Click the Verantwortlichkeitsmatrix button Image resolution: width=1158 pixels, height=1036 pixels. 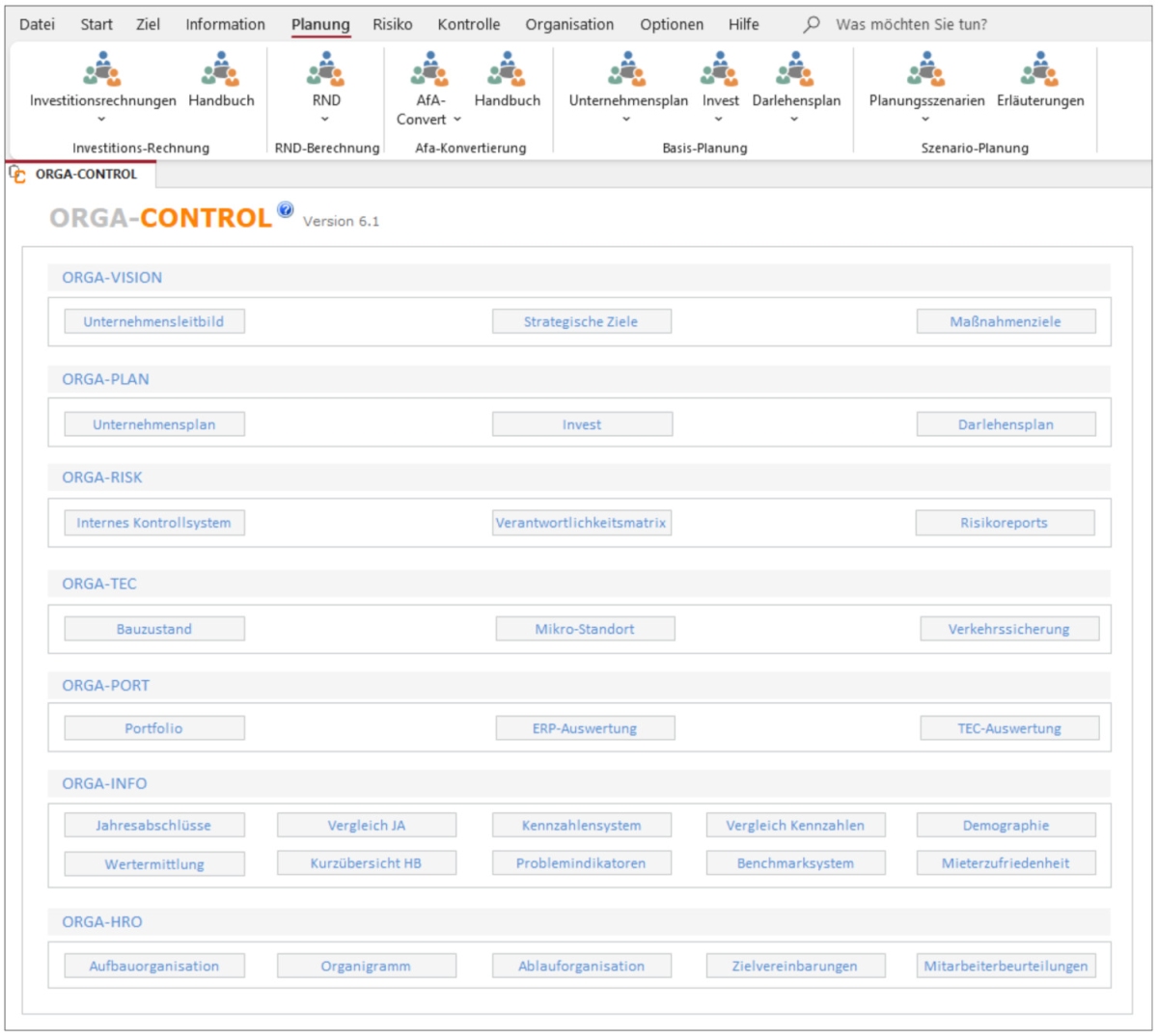[581, 523]
